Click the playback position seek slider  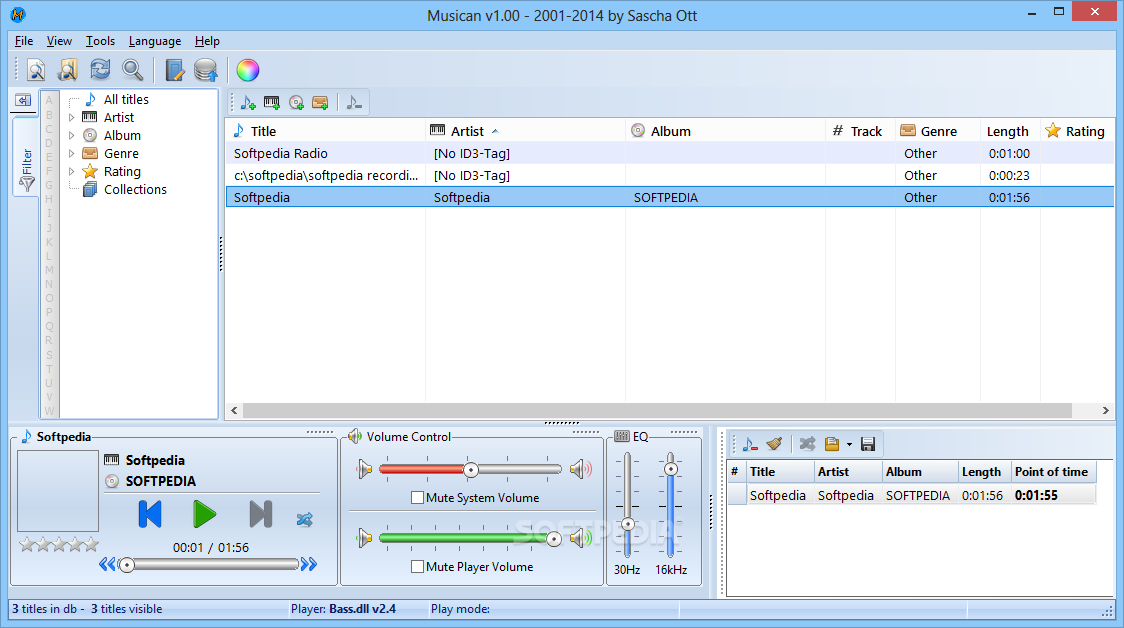[x=209, y=565]
